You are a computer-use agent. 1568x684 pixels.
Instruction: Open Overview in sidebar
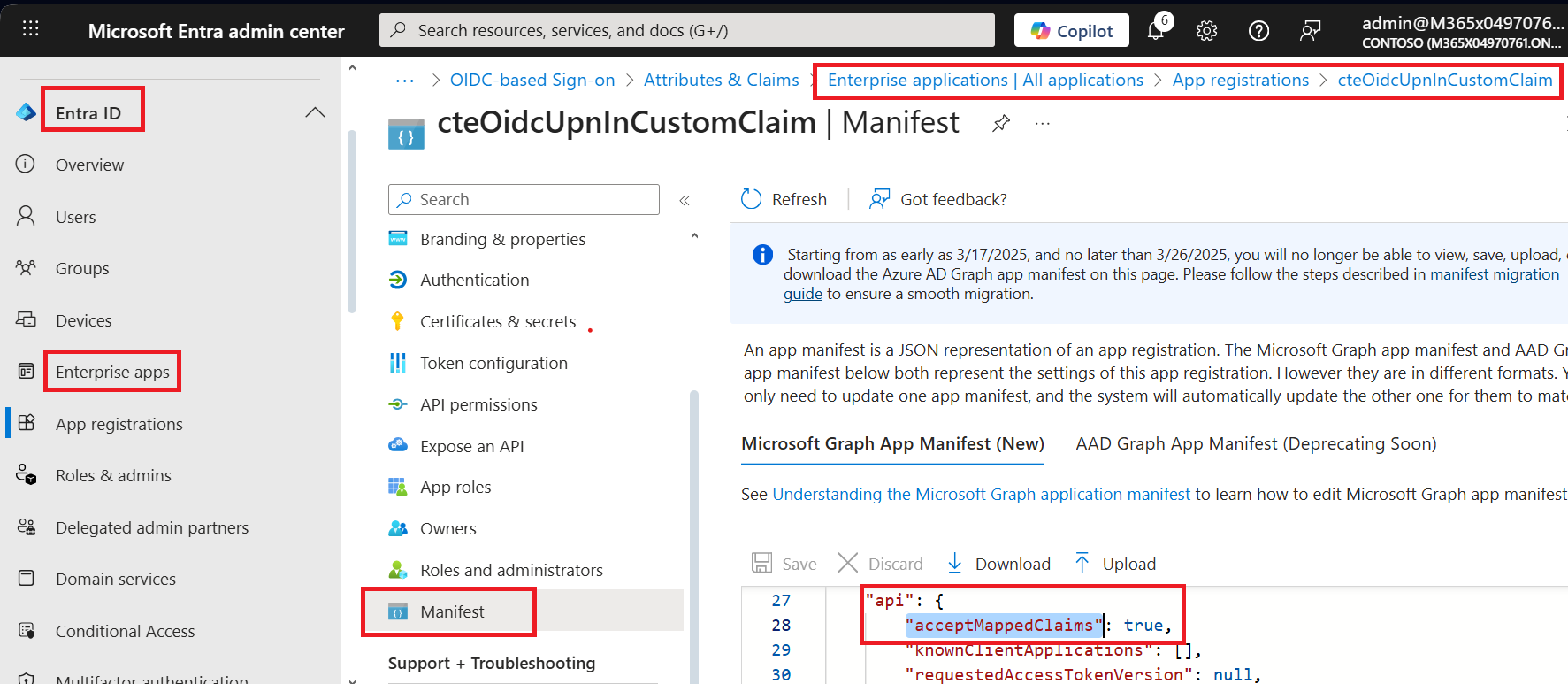point(89,165)
